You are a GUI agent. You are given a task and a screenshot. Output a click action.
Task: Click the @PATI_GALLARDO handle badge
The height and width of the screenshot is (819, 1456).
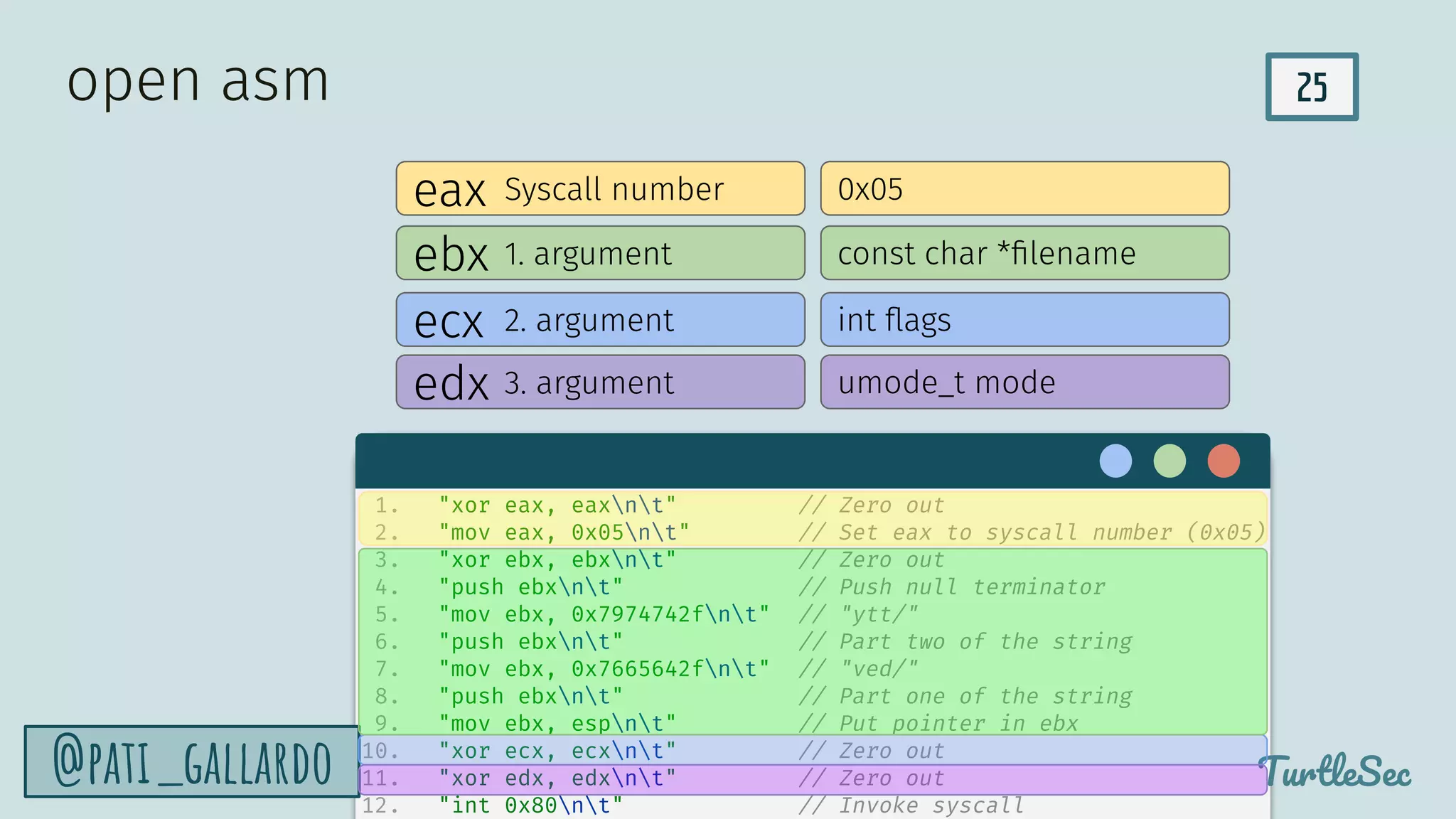click(192, 762)
